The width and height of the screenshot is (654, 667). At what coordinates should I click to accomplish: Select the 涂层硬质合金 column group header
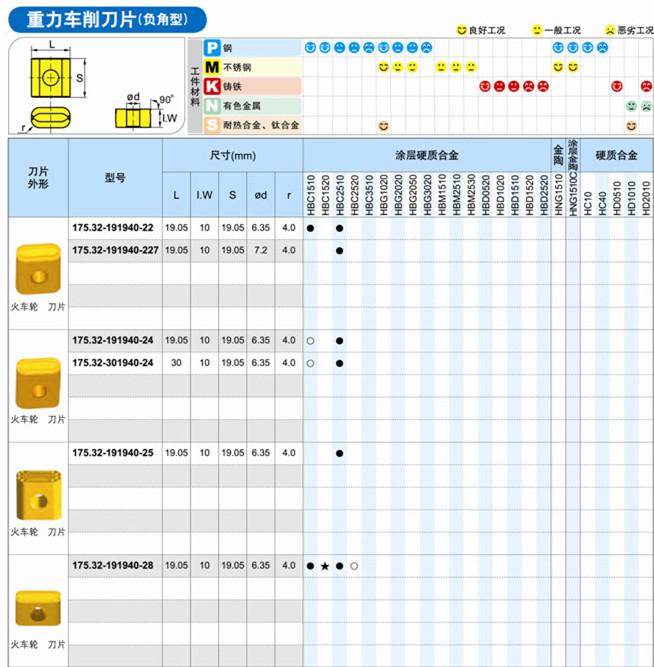(x=427, y=156)
